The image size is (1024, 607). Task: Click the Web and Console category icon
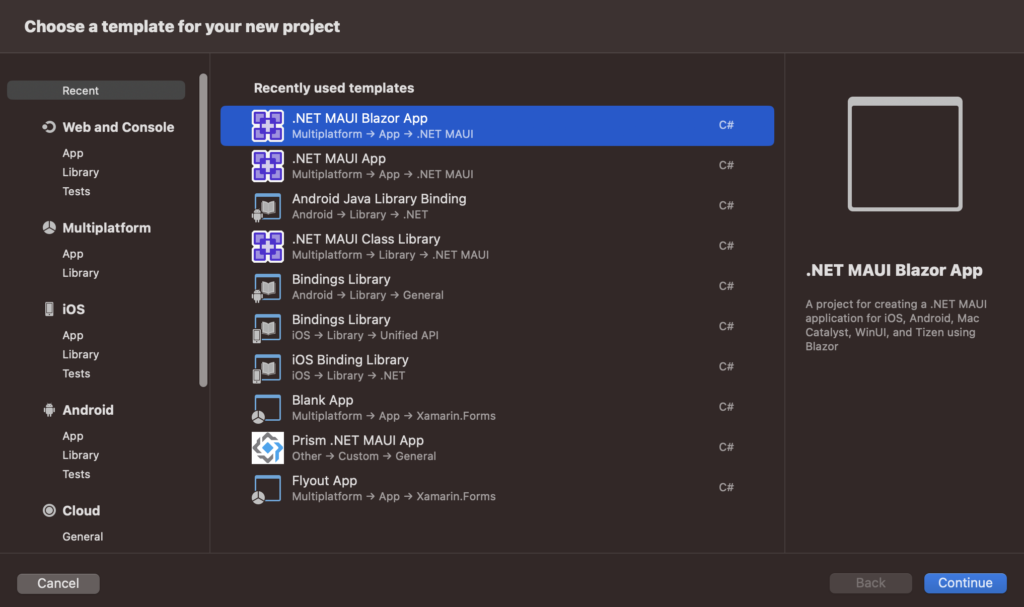[x=49, y=127]
